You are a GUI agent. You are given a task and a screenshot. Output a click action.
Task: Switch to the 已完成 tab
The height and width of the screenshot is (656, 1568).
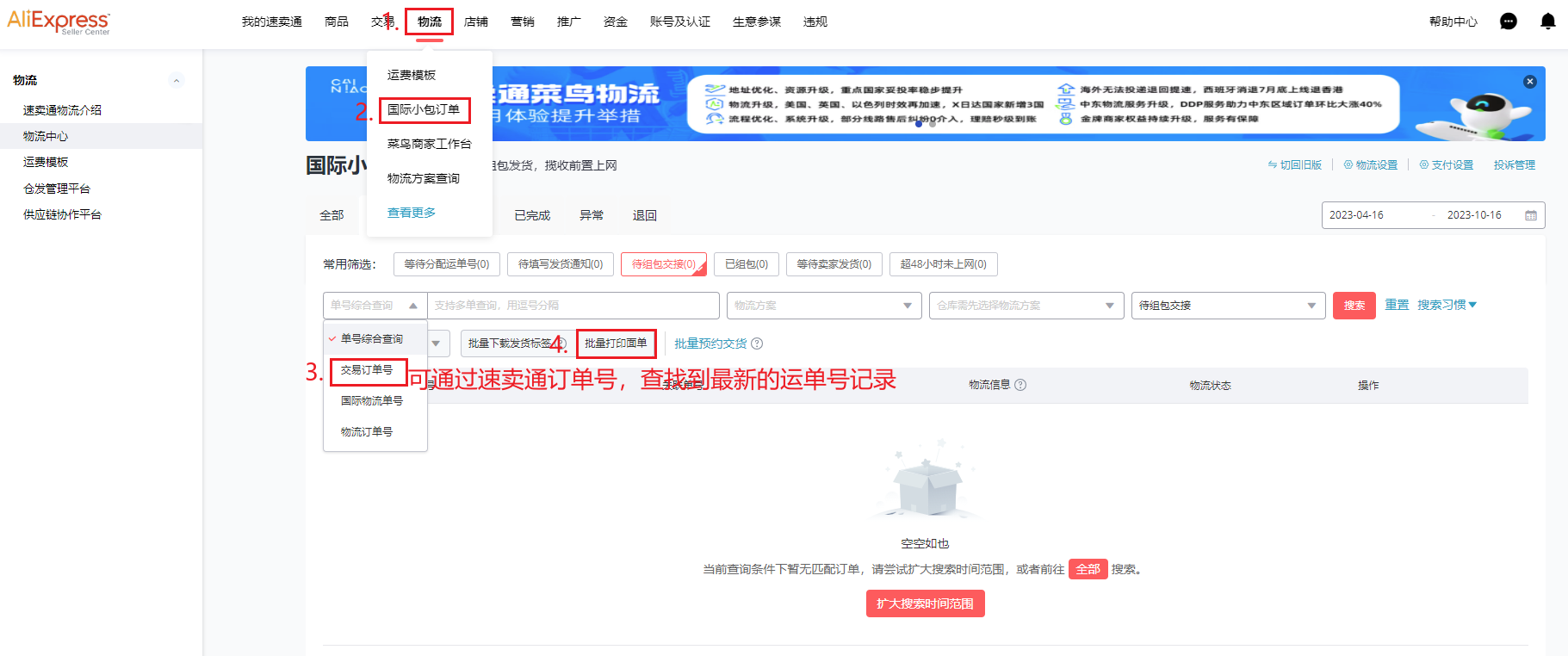click(x=532, y=215)
